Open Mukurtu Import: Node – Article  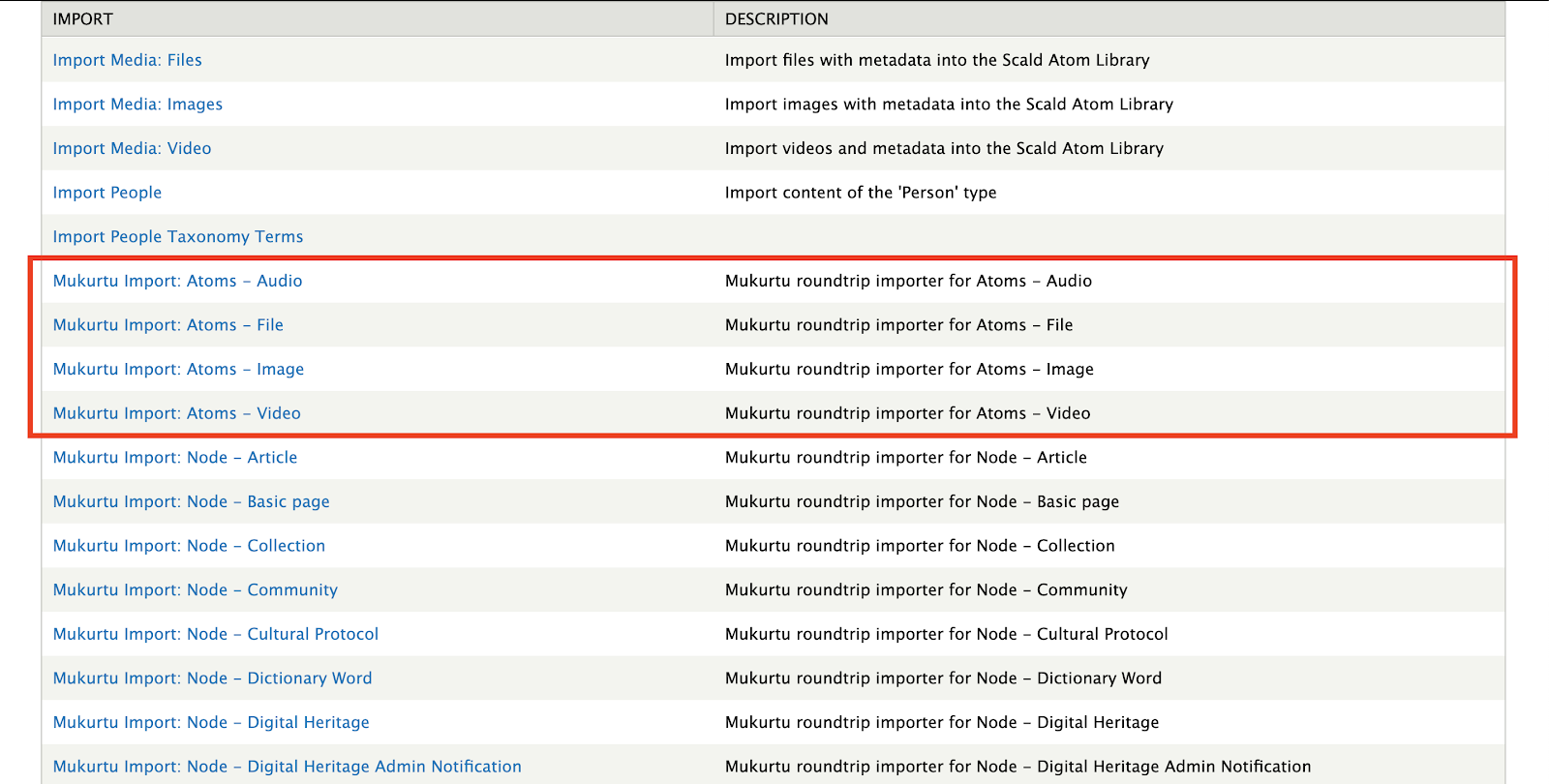(175, 458)
